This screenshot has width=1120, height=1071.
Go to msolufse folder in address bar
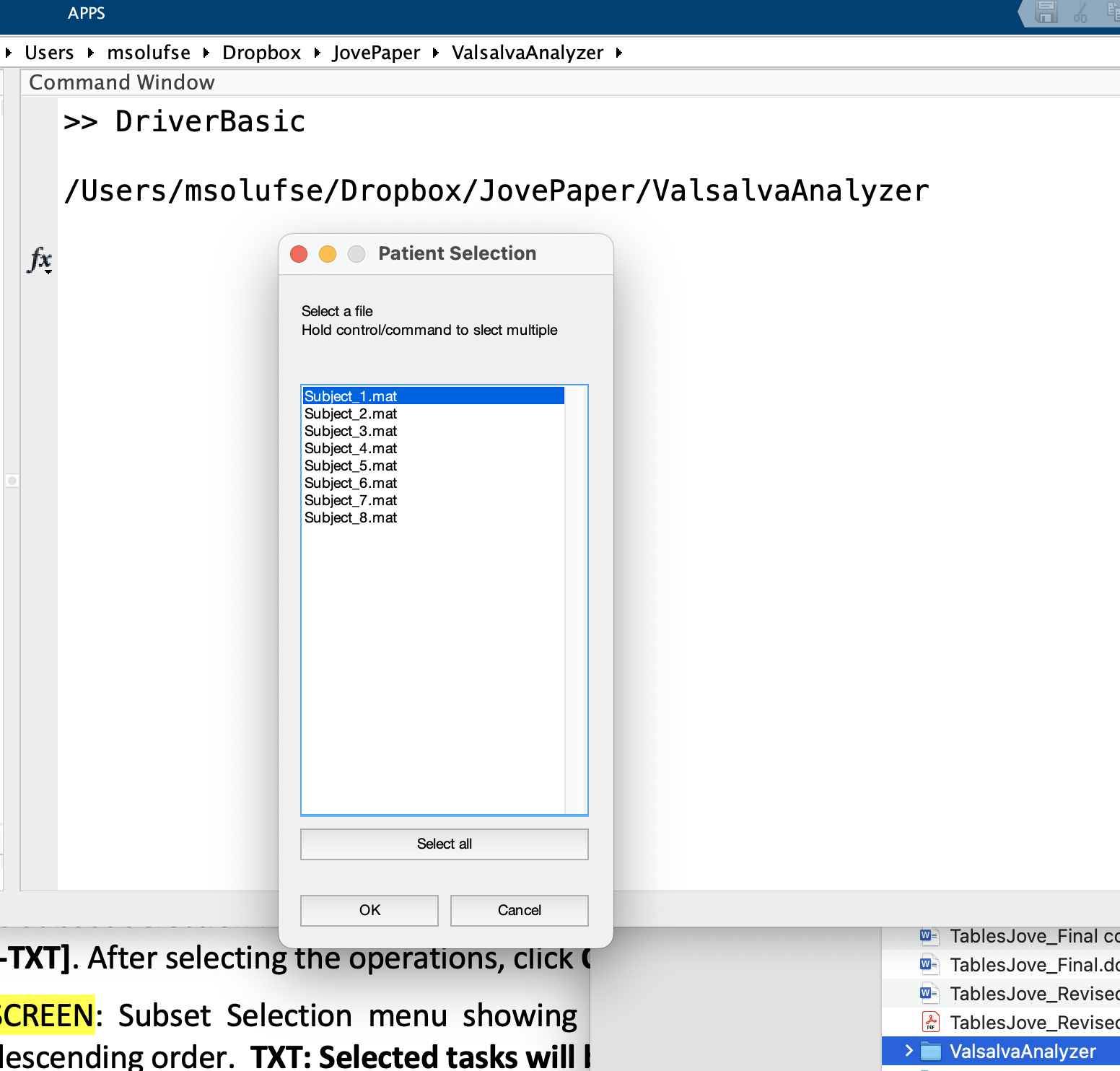[149, 53]
